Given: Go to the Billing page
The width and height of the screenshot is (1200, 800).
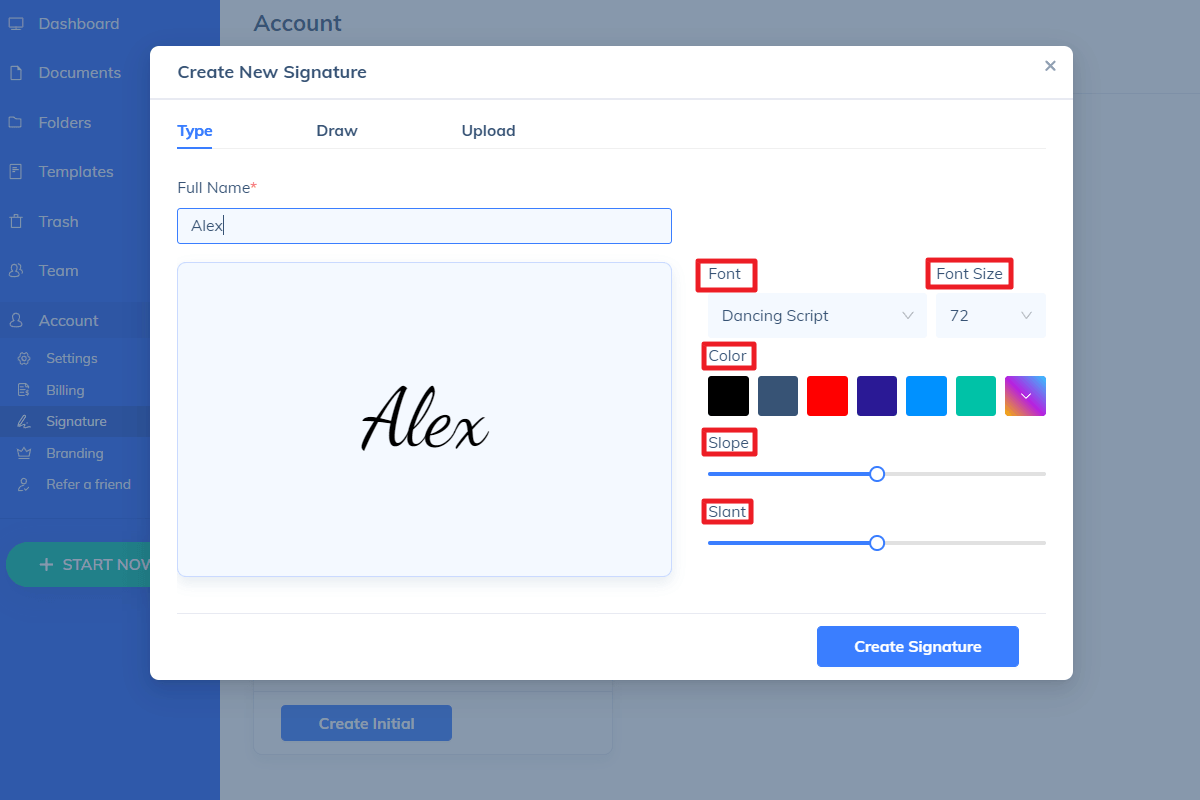Looking at the screenshot, I should point(63,389).
